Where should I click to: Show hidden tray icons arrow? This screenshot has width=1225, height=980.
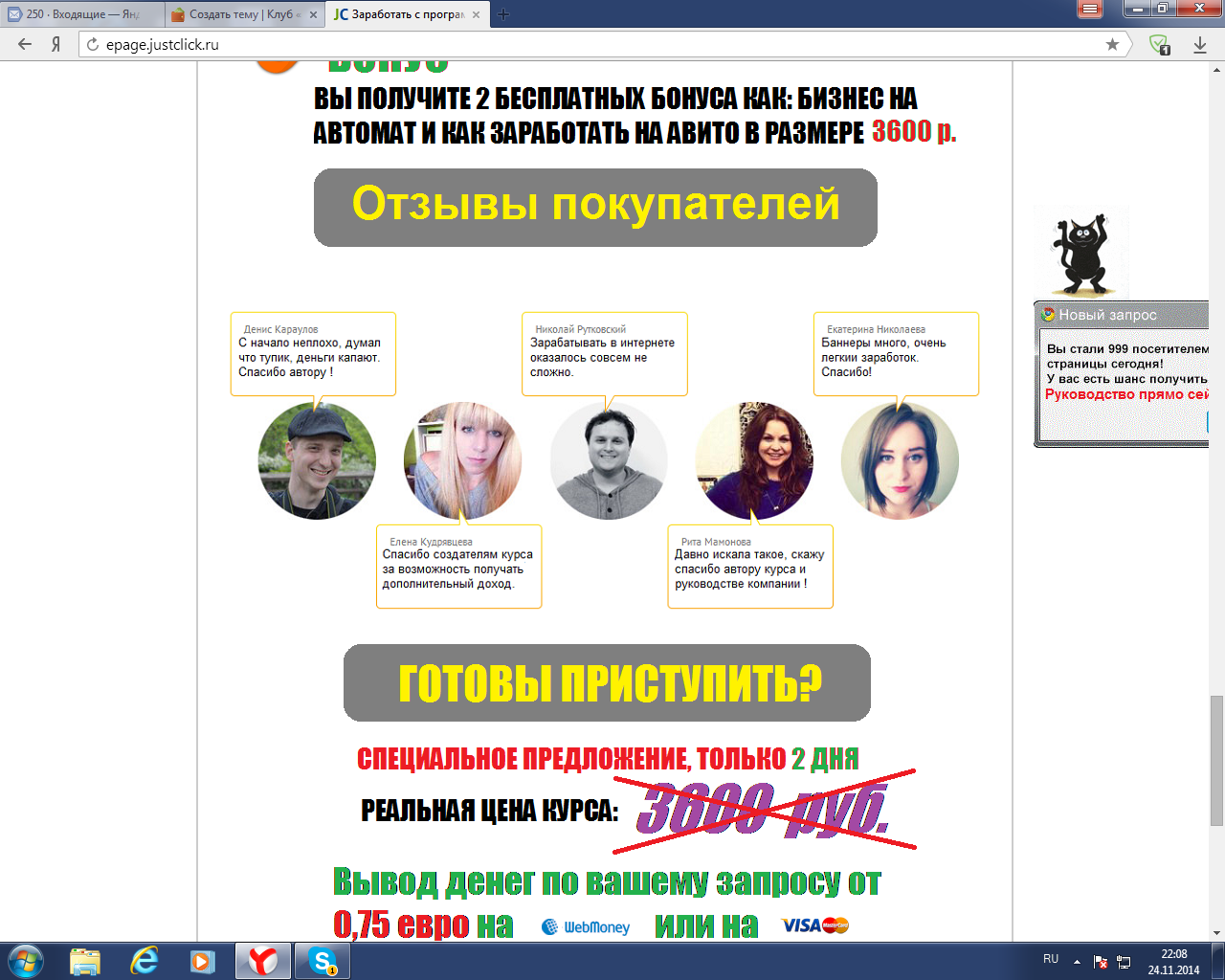point(1077,961)
